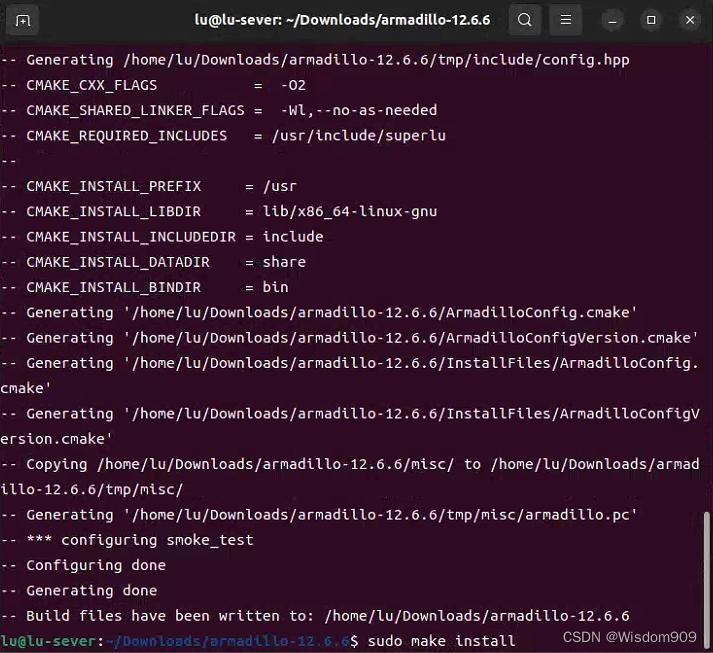This screenshot has width=713, height=653.
Task: Click the 'Copying' misc directory line
Action: 350,477
